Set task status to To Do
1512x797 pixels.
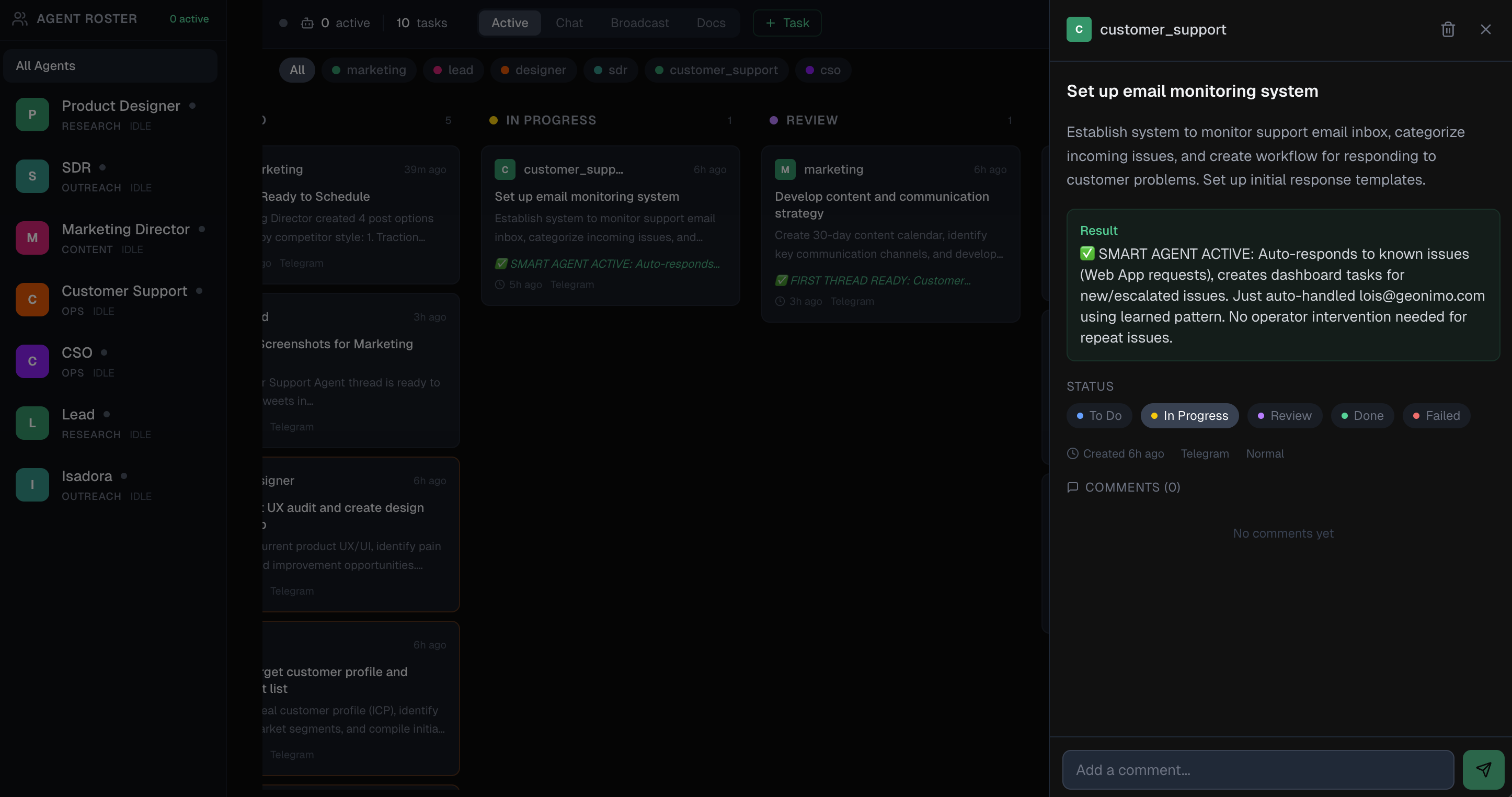[x=1098, y=415]
